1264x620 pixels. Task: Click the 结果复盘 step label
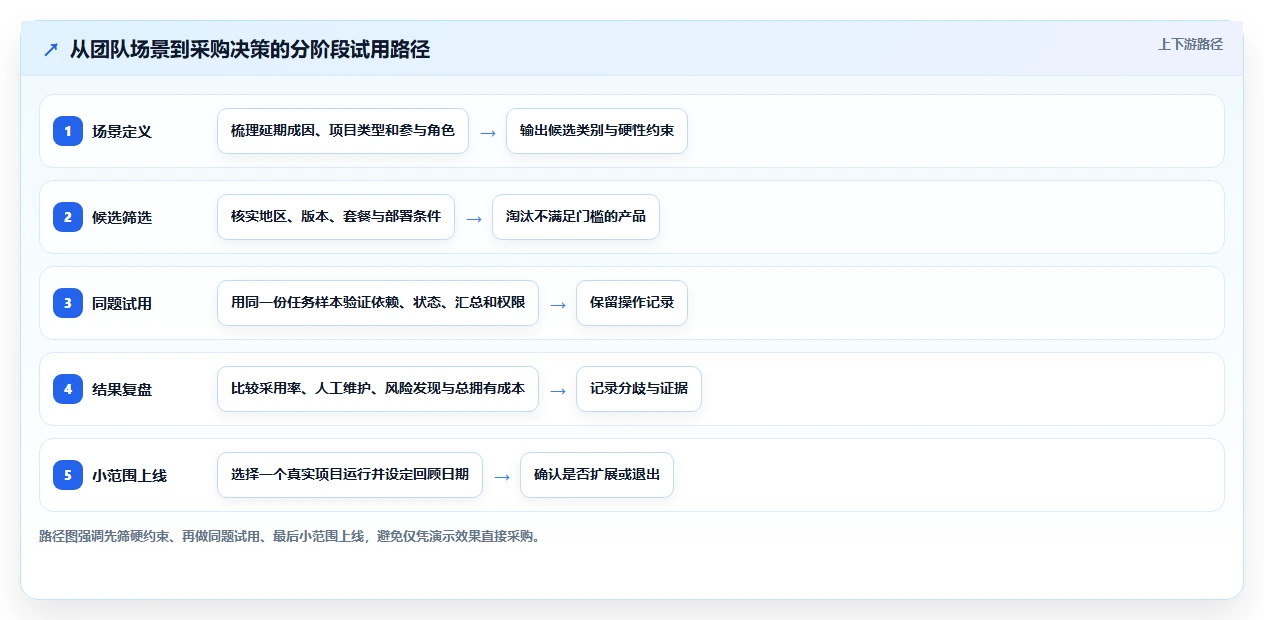click(x=122, y=390)
